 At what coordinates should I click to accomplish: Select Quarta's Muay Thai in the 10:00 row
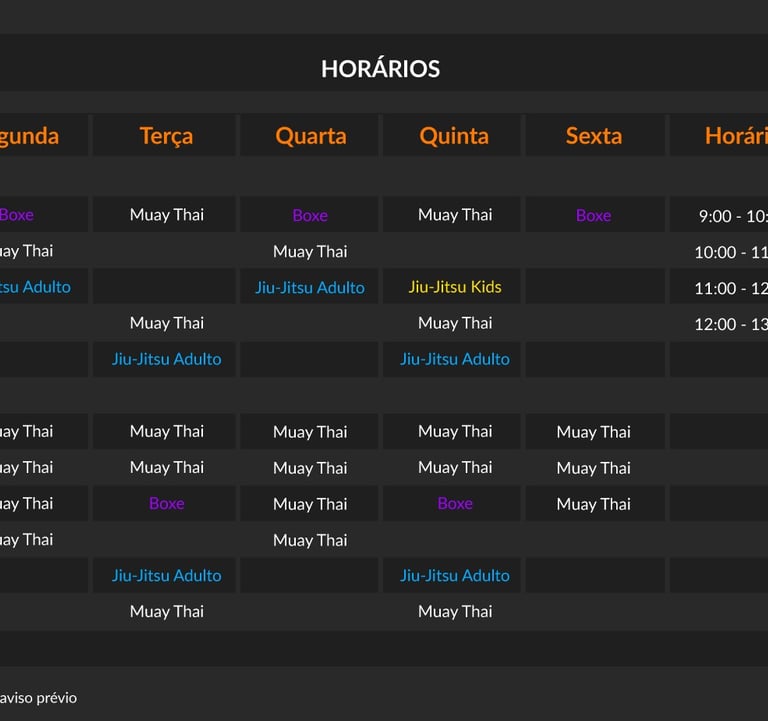(310, 251)
